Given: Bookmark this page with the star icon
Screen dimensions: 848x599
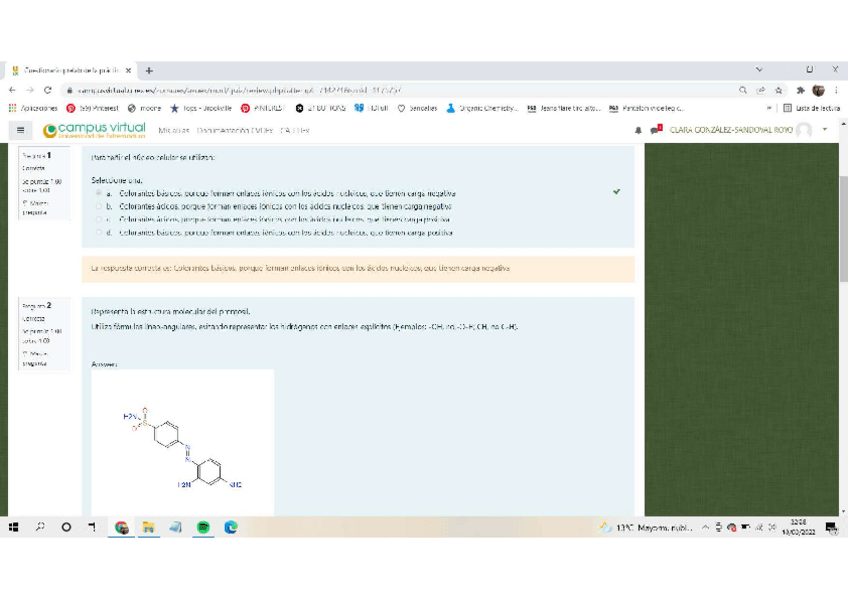Looking at the screenshot, I should tap(778, 90).
